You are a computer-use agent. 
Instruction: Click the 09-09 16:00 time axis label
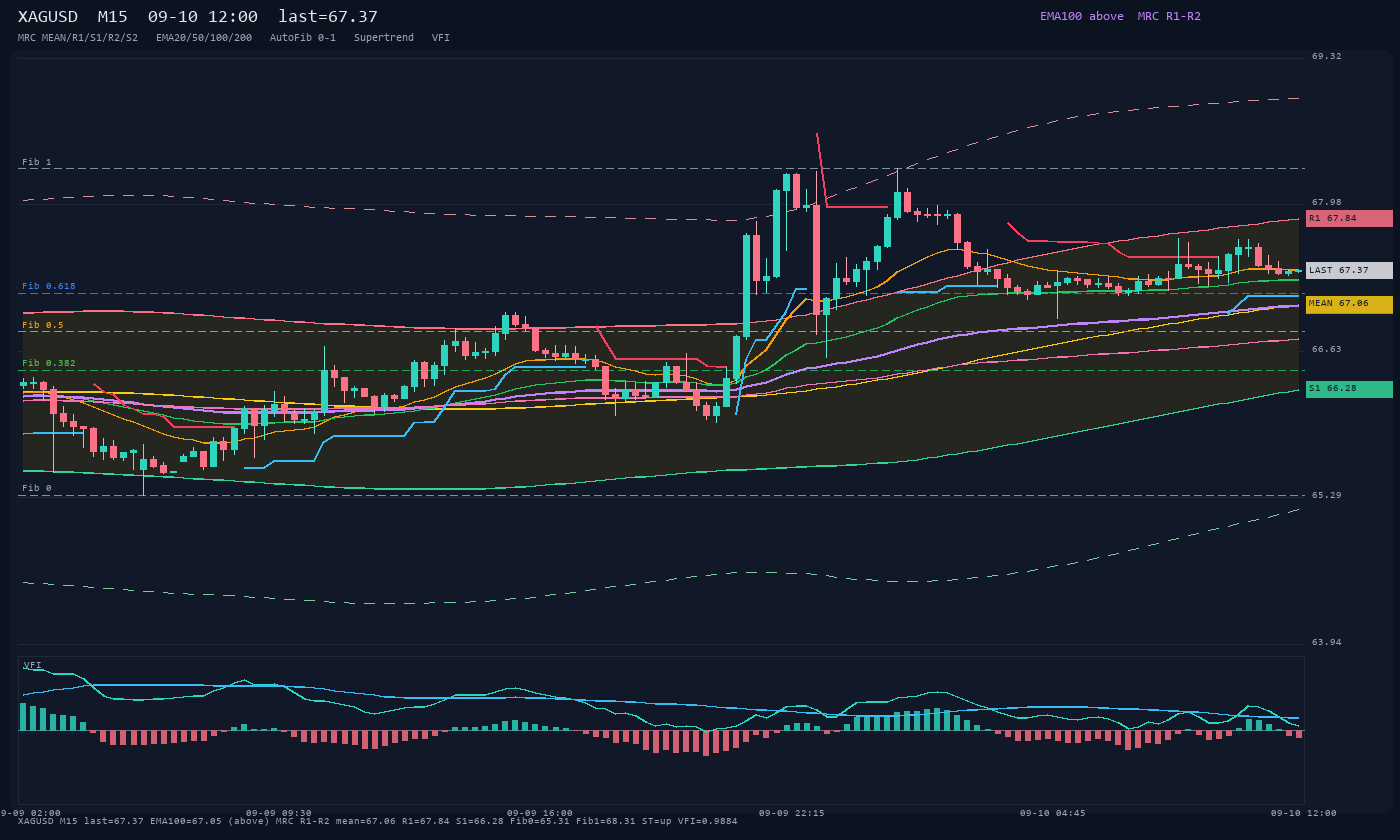coord(540,813)
